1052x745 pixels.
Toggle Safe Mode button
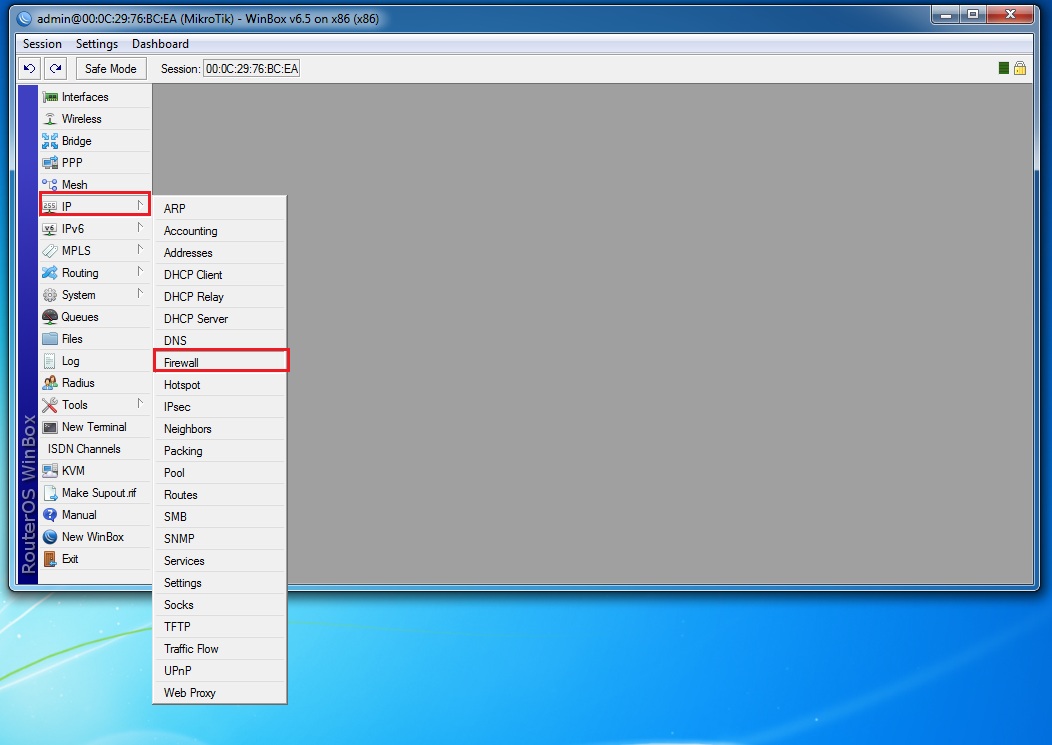(x=111, y=68)
